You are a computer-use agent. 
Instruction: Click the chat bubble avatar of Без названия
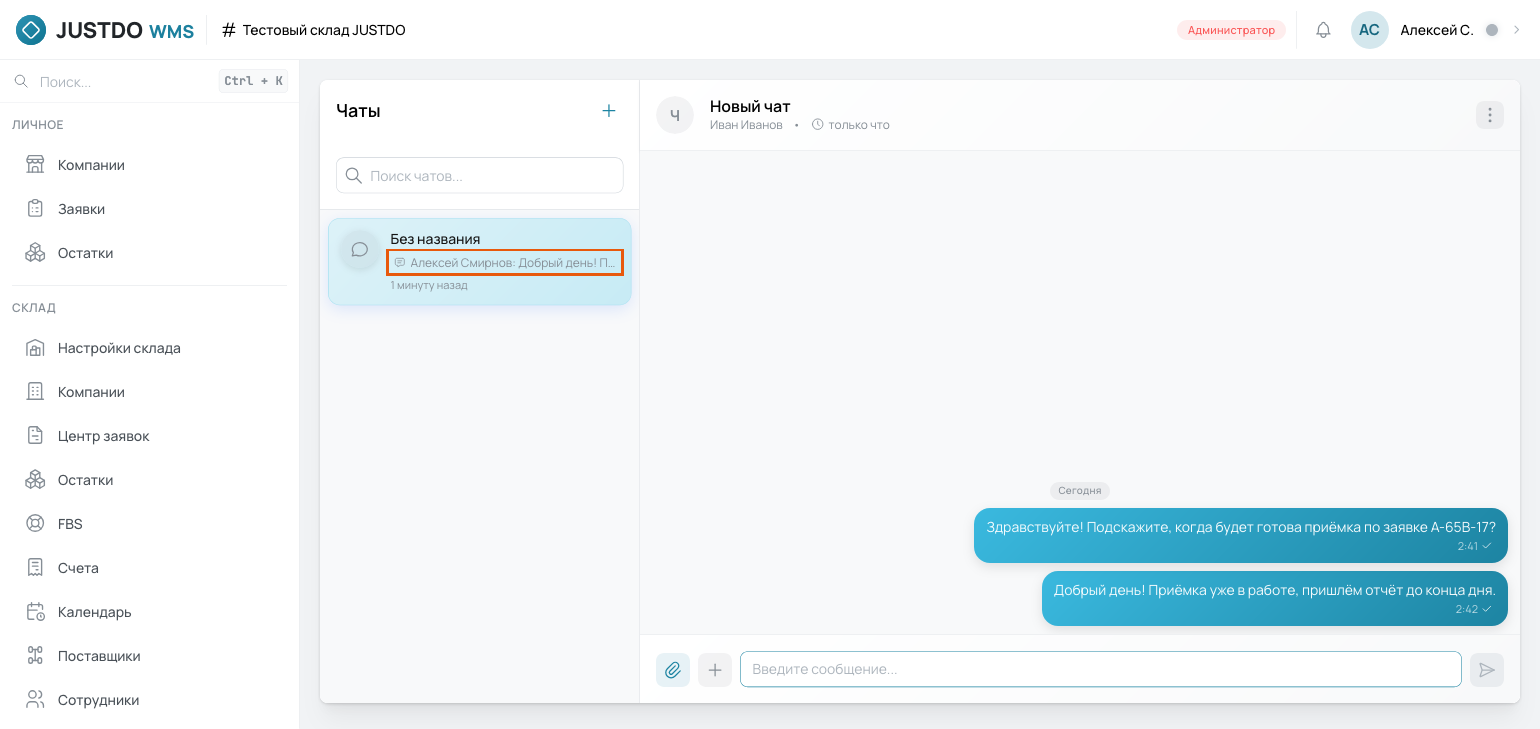click(x=360, y=250)
